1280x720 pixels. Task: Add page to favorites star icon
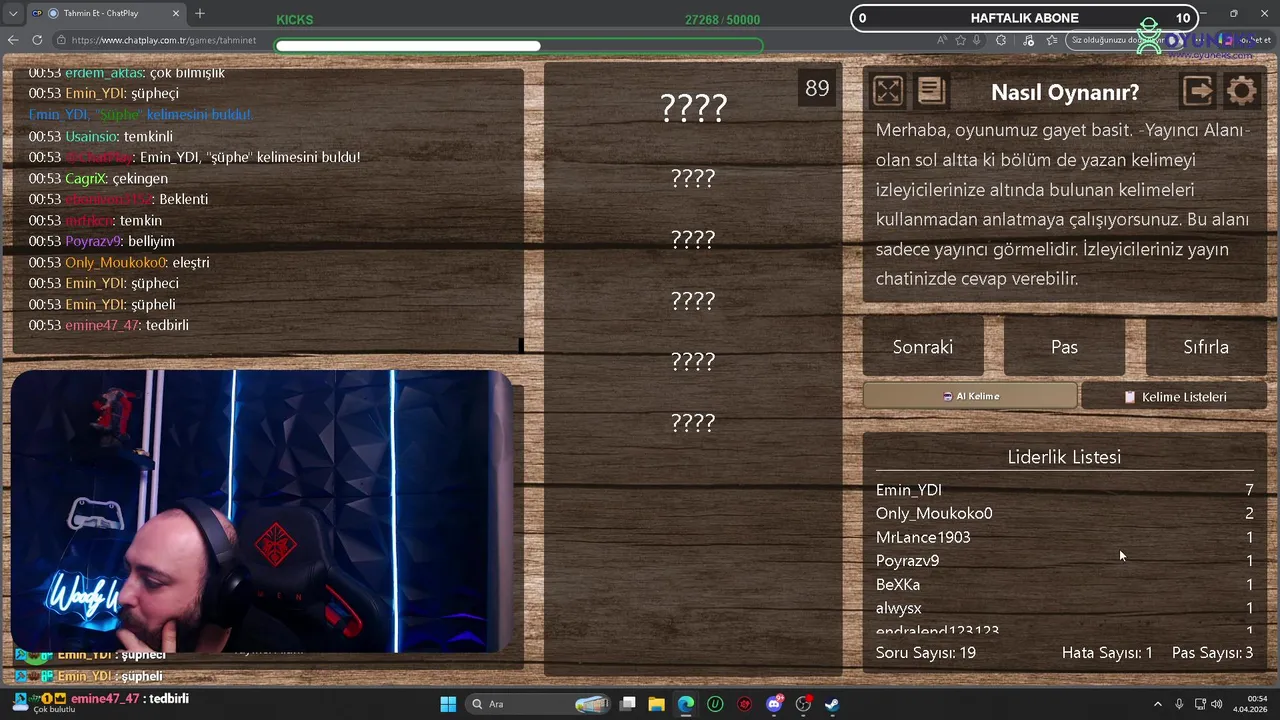tap(961, 40)
